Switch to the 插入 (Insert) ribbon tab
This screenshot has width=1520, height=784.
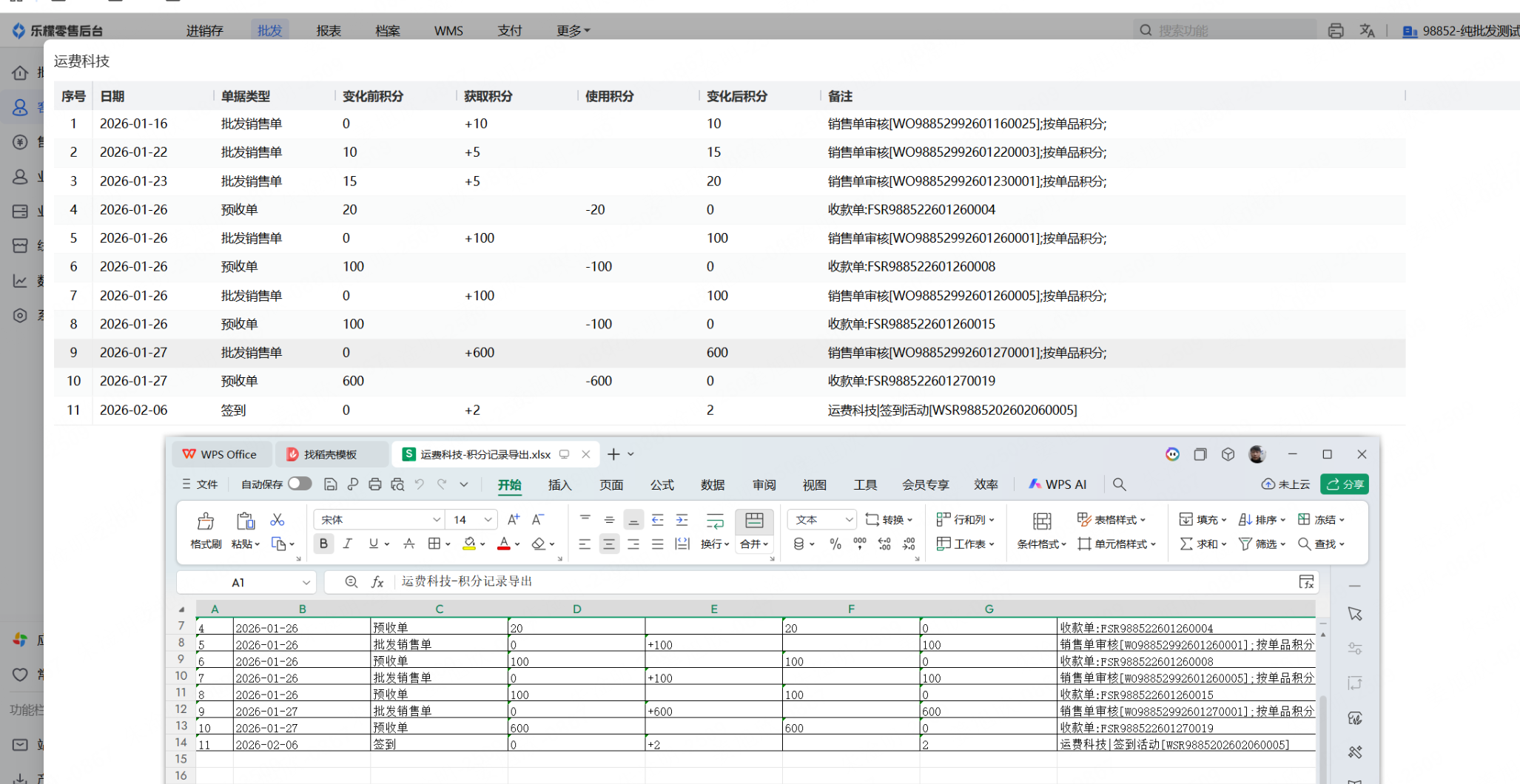[x=559, y=484]
